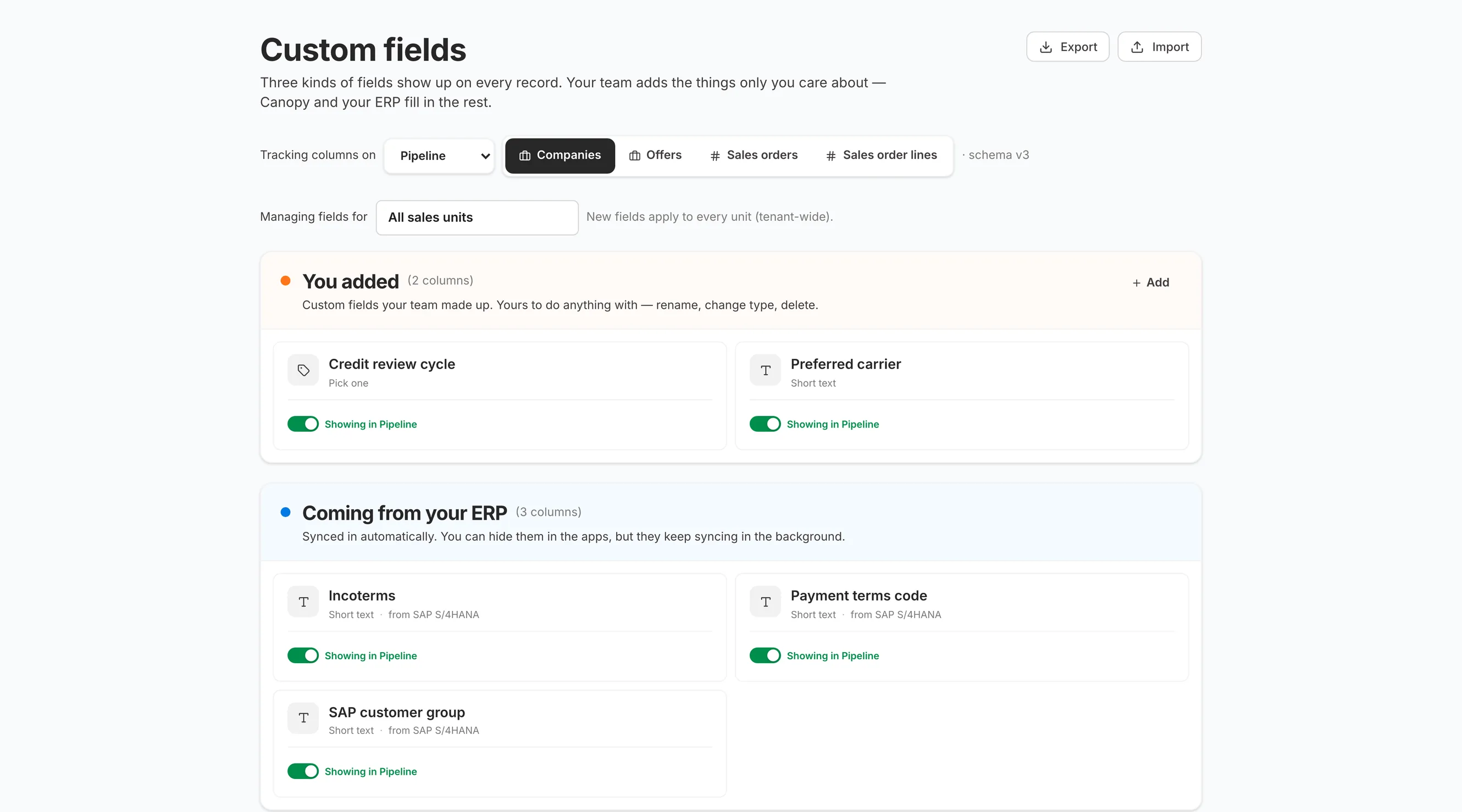Click the Import button
The width and height of the screenshot is (1462, 812).
tap(1159, 47)
